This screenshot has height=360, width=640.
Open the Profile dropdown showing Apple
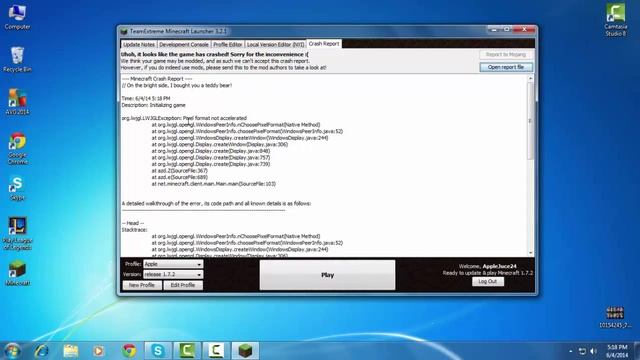[173, 264]
